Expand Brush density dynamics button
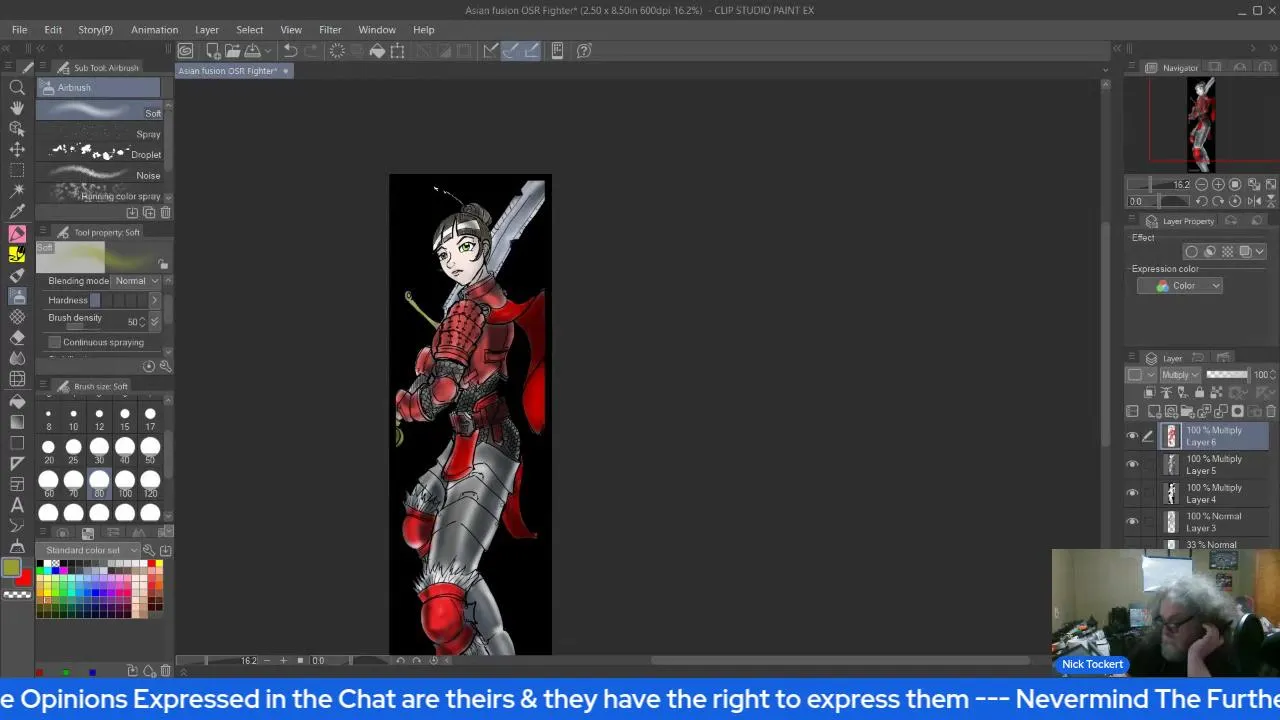Viewport: 1280px width, 720px height. pos(154,321)
